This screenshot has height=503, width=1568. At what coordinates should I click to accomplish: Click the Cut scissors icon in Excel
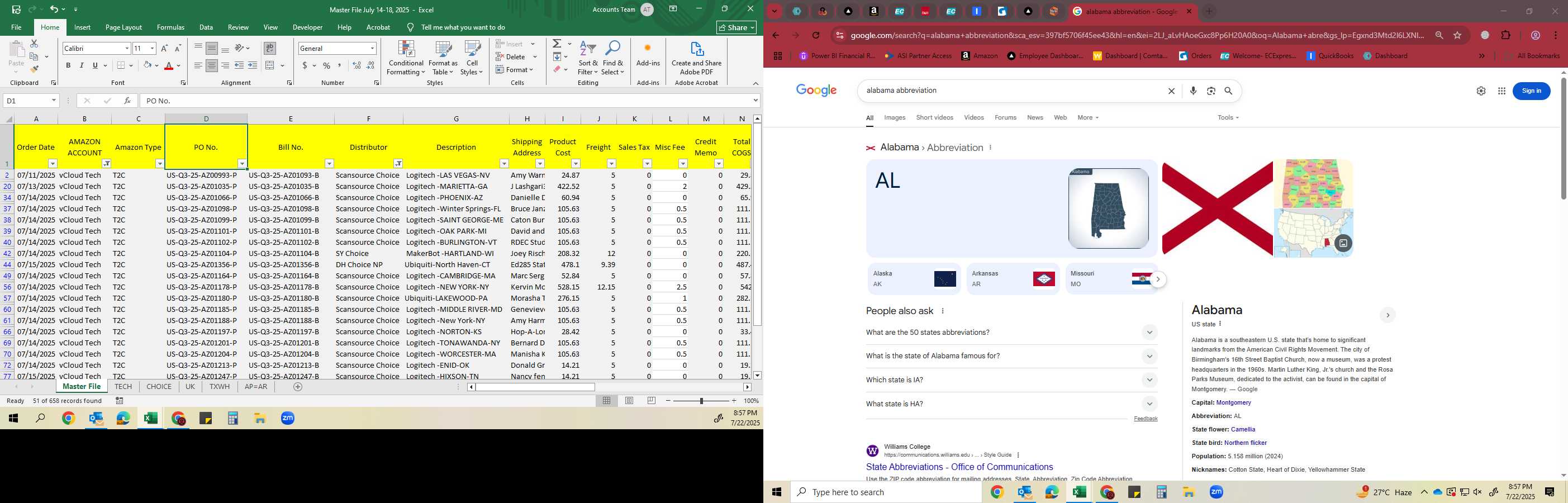tap(34, 44)
